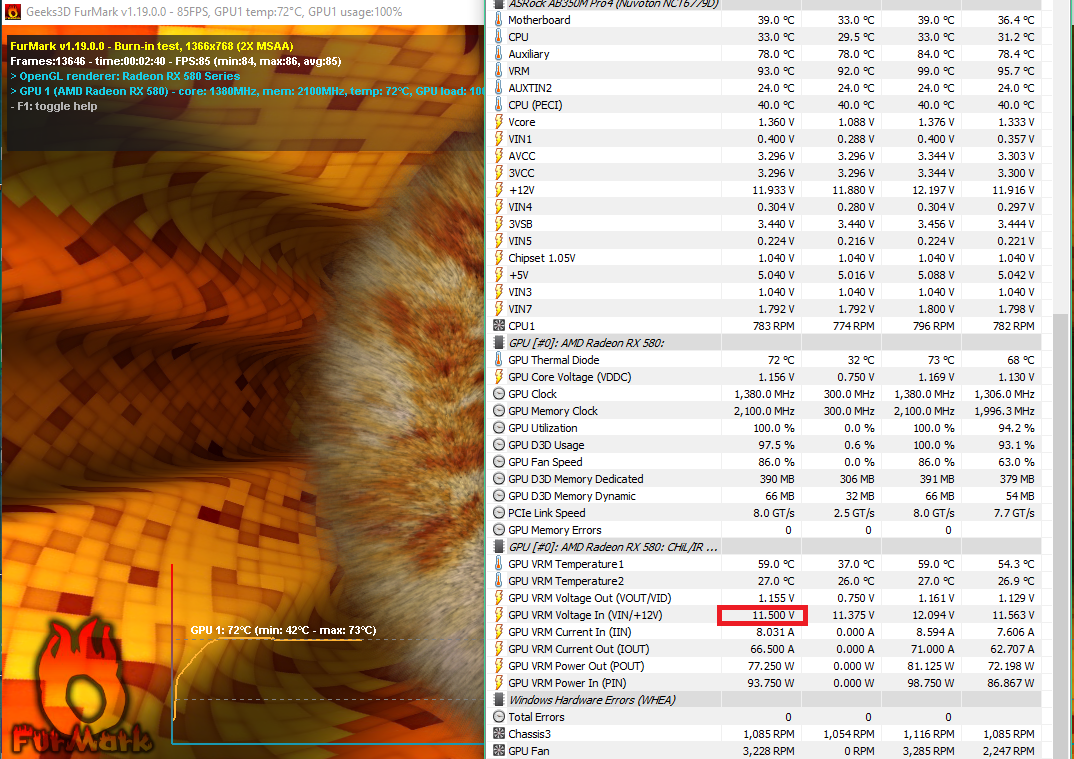Click the VRM temperature sensor icon
Viewport: 1074px width, 759px height.
coord(499,71)
